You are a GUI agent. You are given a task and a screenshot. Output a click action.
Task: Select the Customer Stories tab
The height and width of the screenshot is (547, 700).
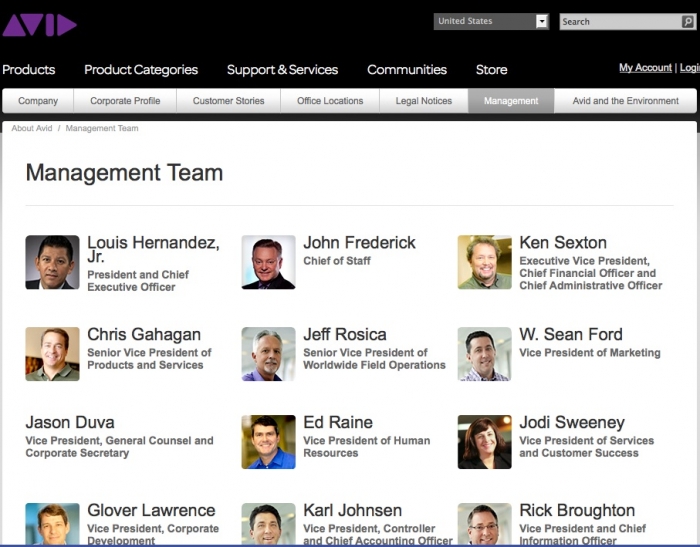tap(229, 101)
